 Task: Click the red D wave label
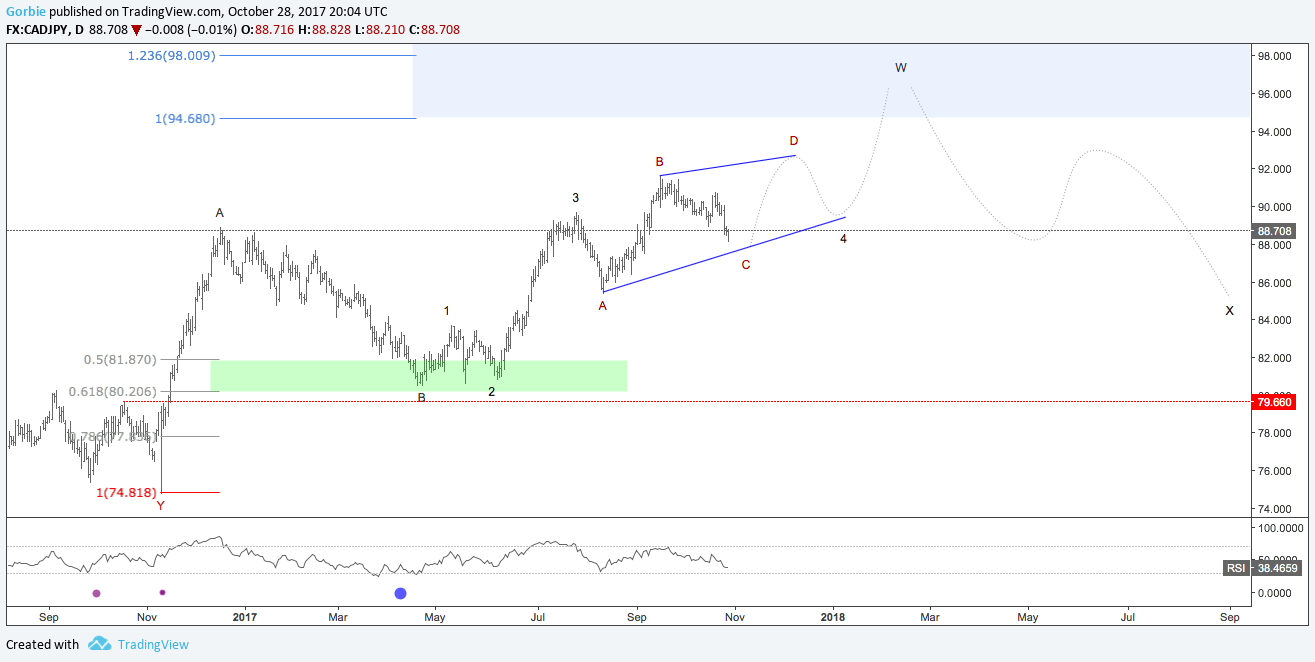[x=794, y=141]
